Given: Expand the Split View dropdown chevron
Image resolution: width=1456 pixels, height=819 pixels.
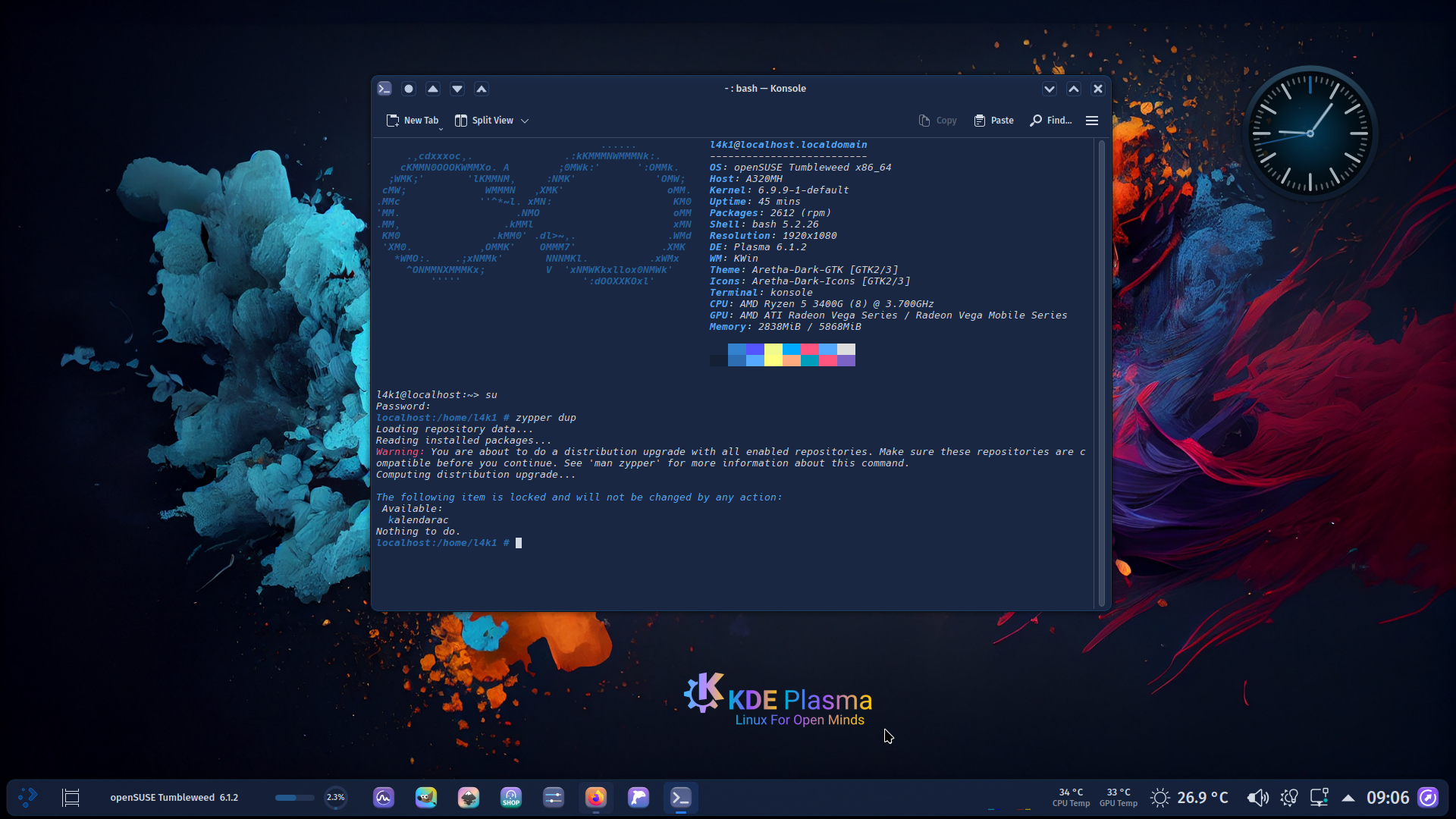Looking at the screenshot, I should [x=525, y=121].
